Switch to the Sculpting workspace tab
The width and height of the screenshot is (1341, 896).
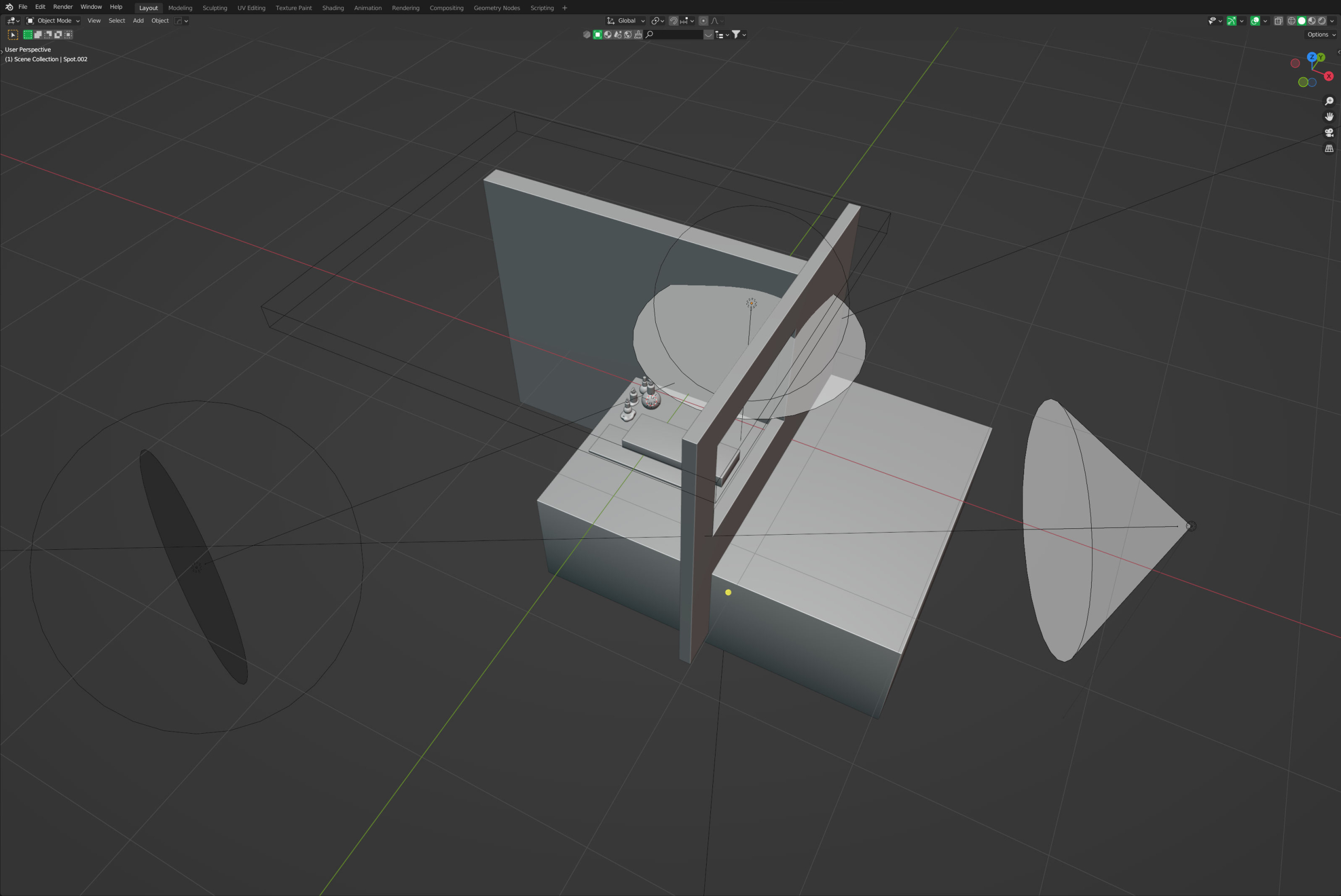[215, 8]
